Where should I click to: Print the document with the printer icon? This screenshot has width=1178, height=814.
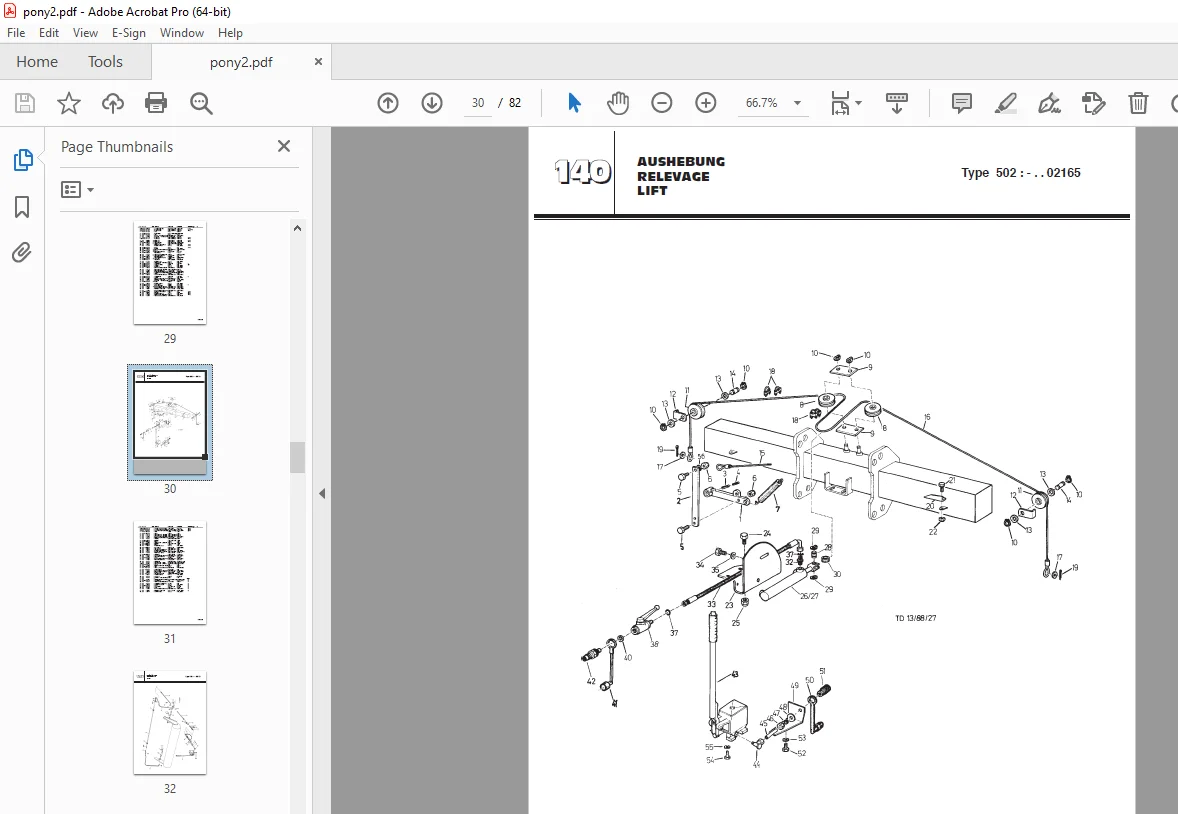tap(156, 103)
